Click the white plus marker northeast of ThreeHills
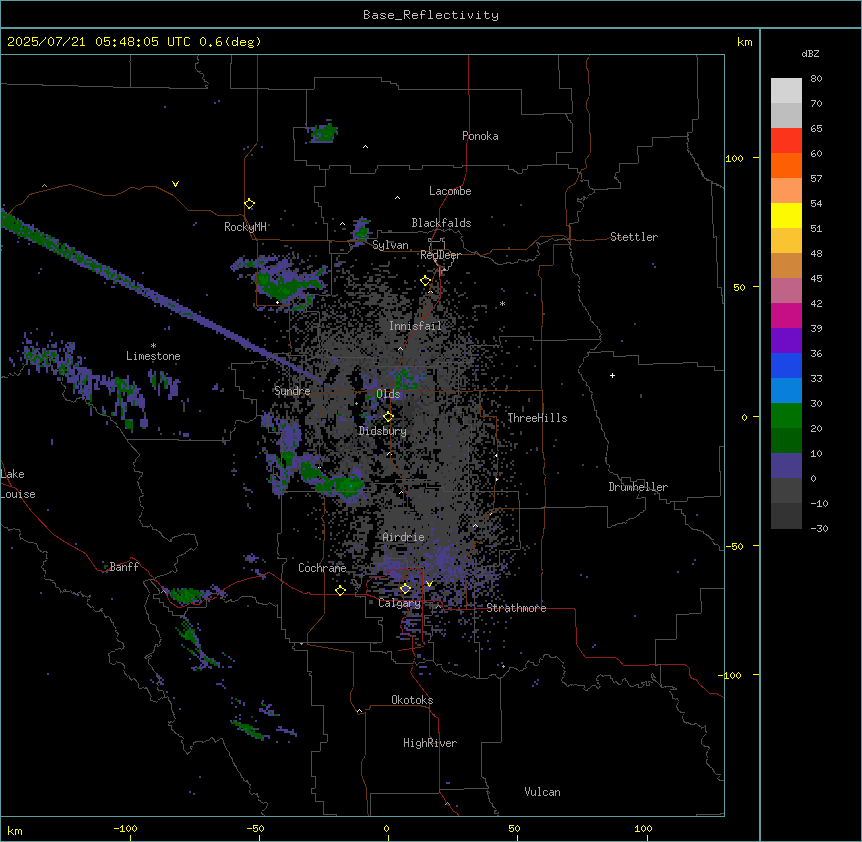862x842 pixels. point(612,375)
